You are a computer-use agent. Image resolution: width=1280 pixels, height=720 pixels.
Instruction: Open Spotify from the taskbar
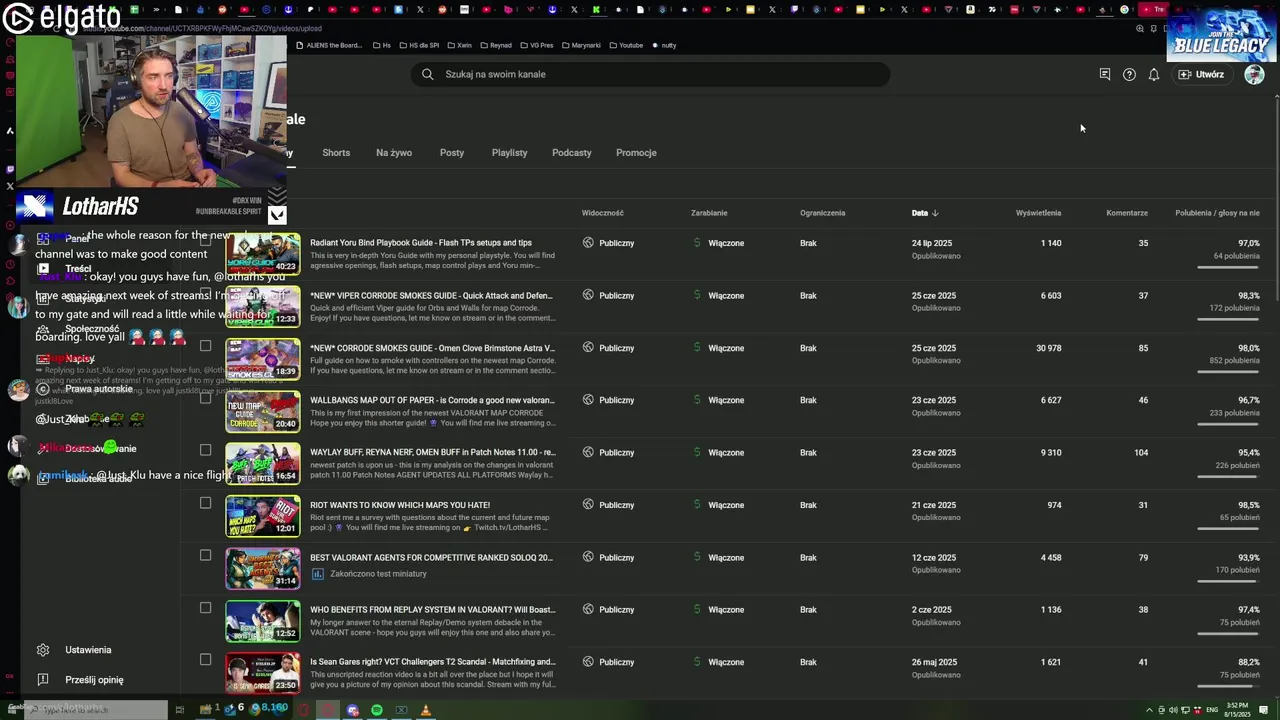[377, 710]
